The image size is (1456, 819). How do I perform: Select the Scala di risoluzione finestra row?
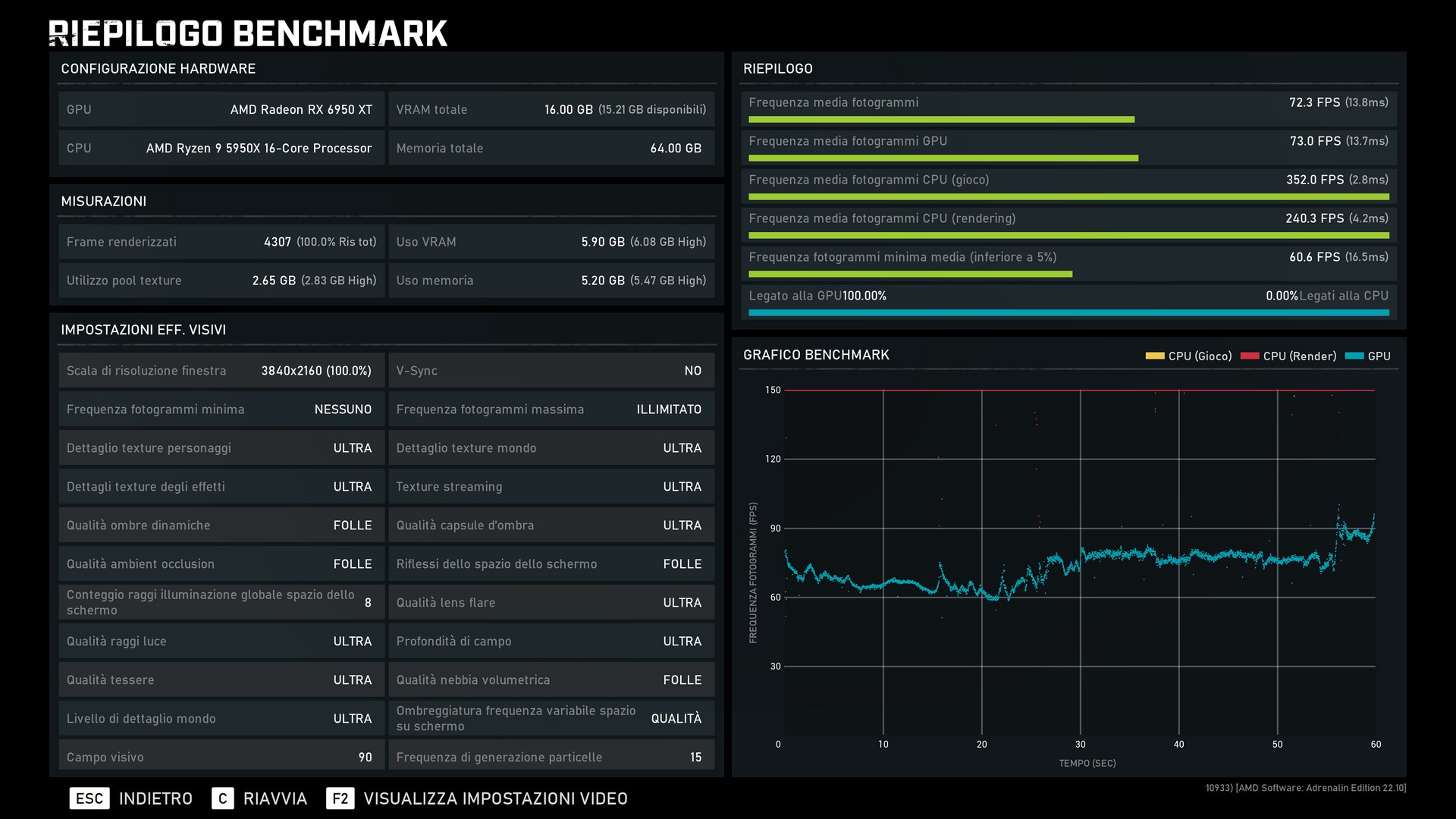tap(221, 371)
